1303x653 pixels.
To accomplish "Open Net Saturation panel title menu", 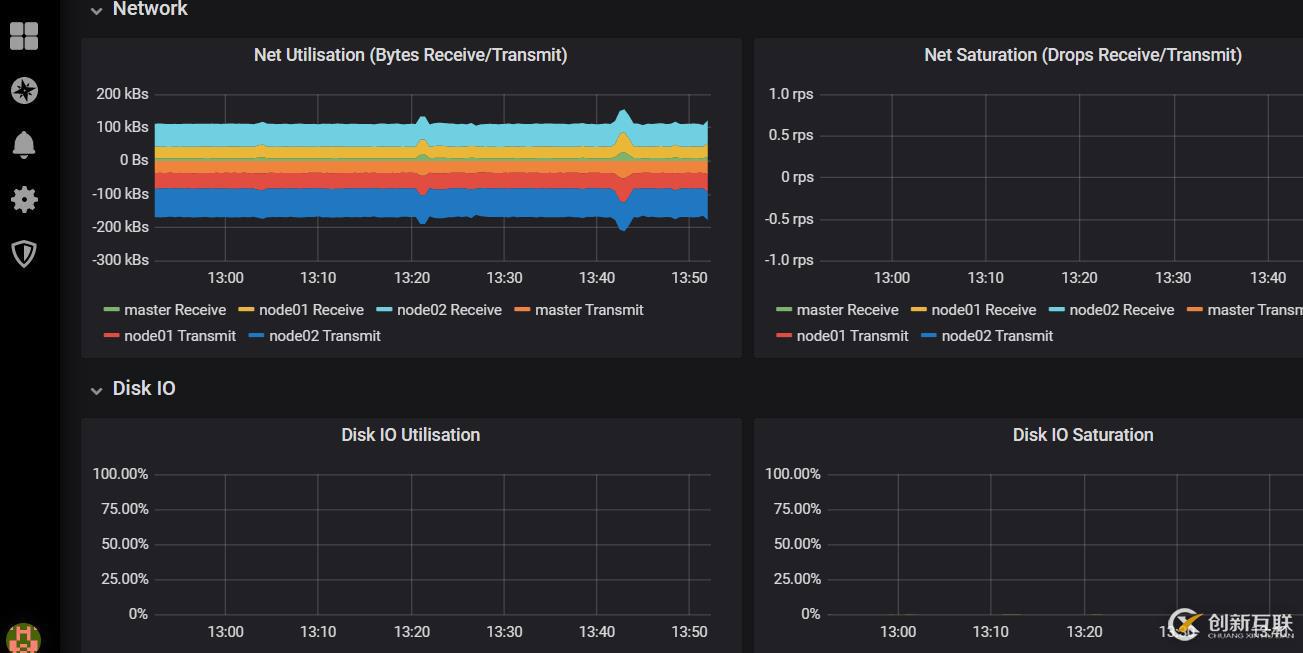I will coord(1082,55).
